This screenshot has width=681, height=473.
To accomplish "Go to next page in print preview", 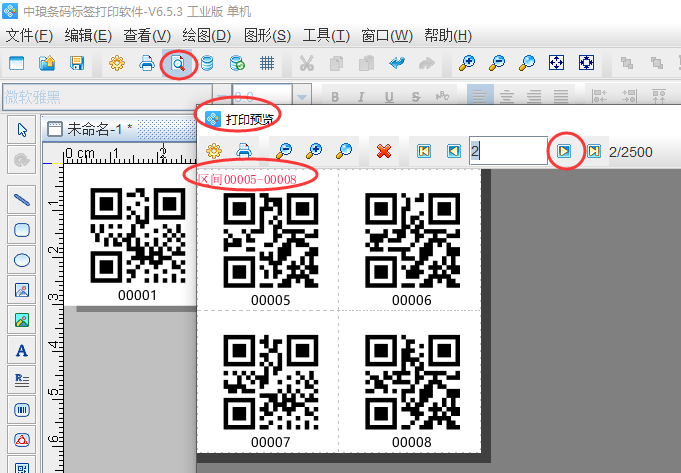I will pyautogui.click(x=564, y=151).
